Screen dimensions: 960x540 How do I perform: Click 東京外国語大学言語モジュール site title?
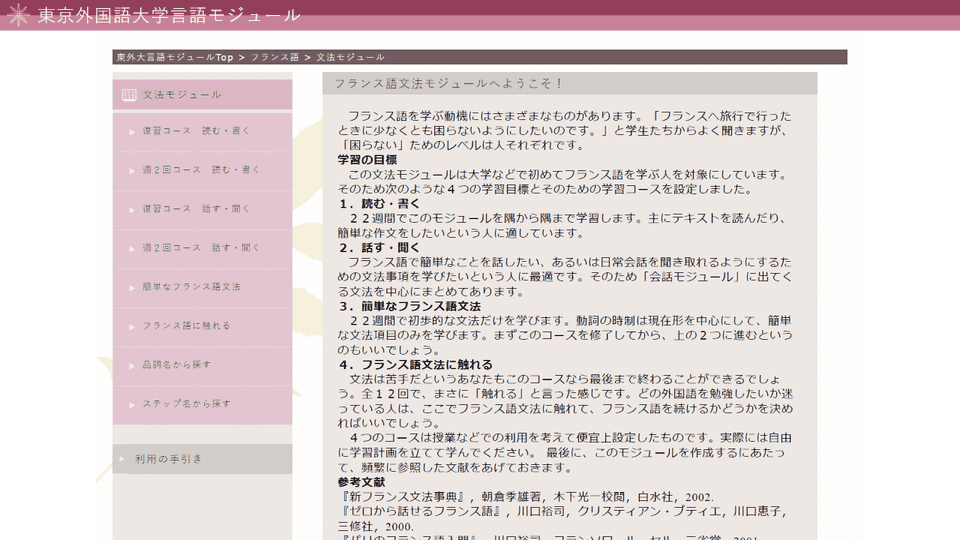point(169,15)
